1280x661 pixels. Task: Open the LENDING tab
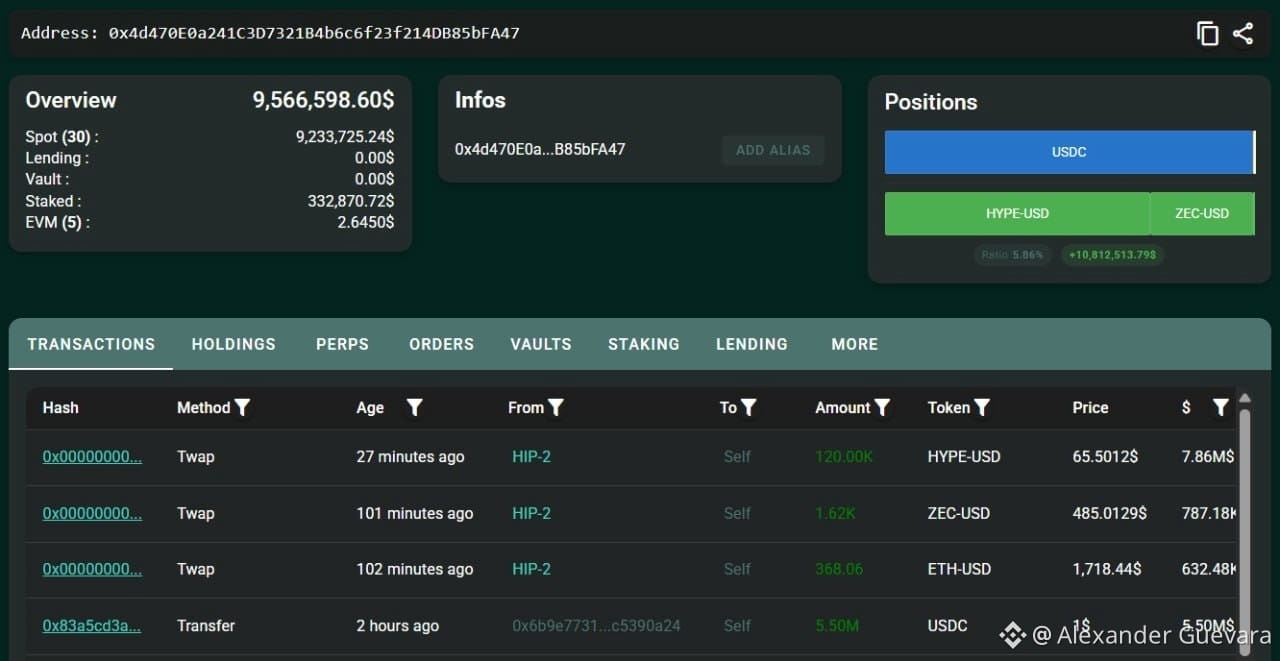tap(752, 344)
